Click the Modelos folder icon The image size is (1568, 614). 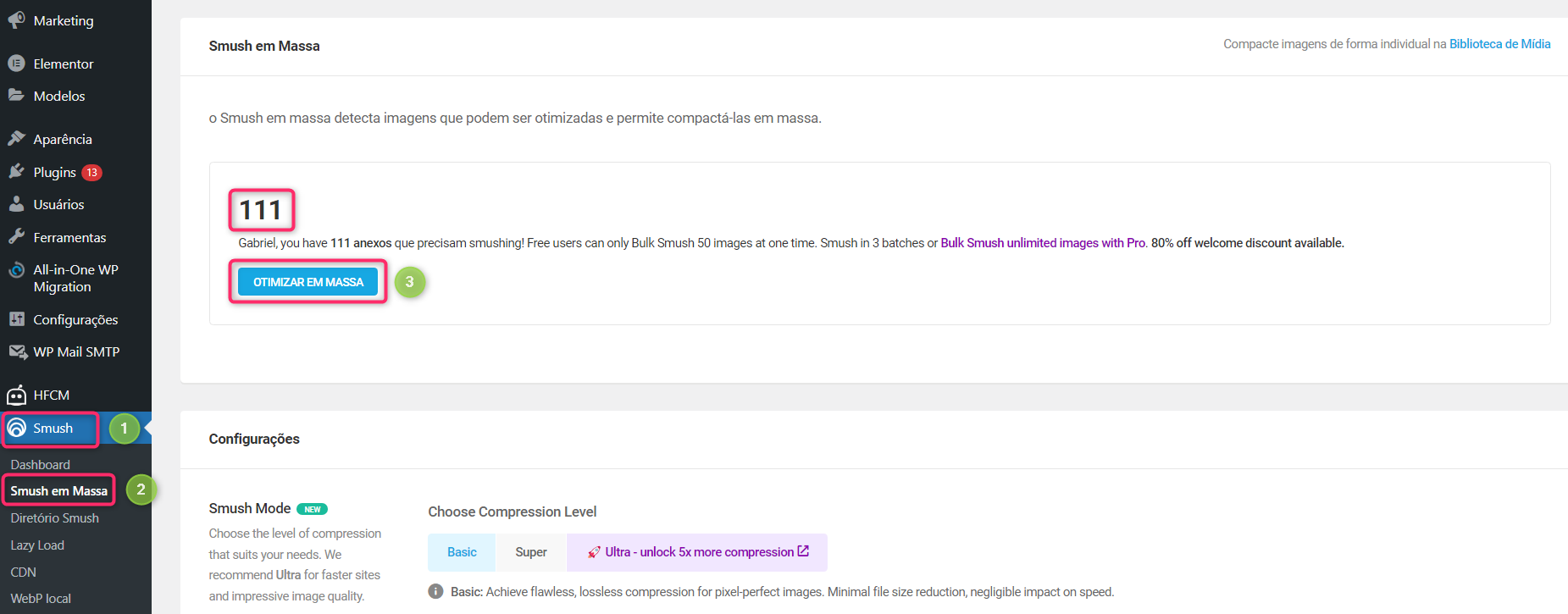16,95
